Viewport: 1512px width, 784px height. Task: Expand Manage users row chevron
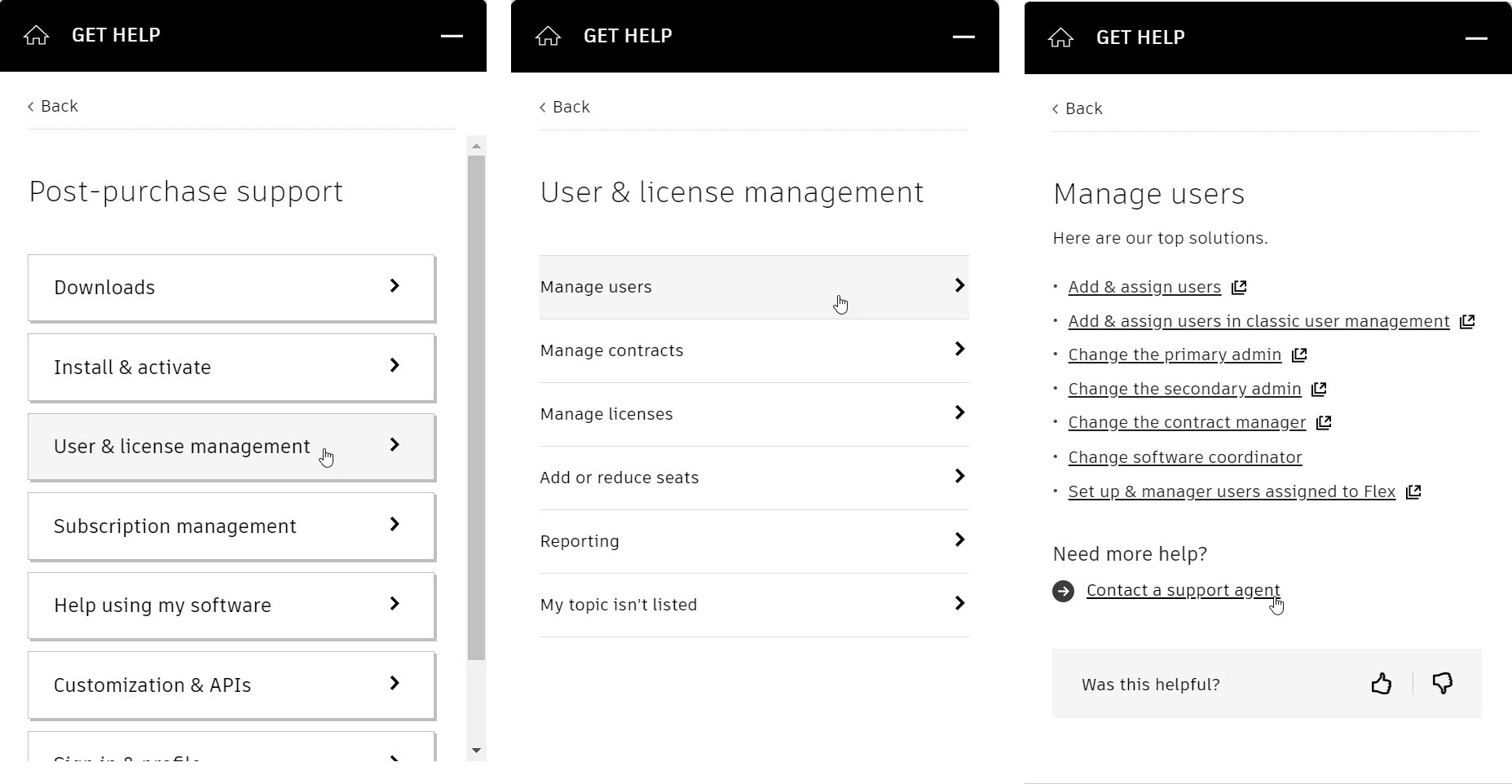click(959, 285)
